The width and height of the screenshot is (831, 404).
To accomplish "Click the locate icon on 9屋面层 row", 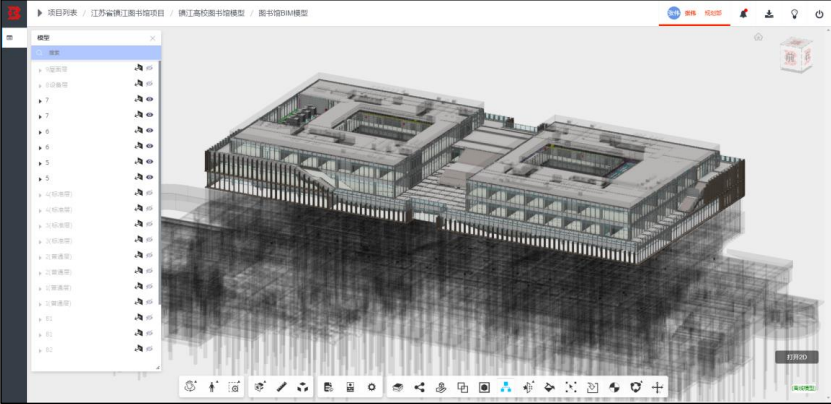I will 139,68.
